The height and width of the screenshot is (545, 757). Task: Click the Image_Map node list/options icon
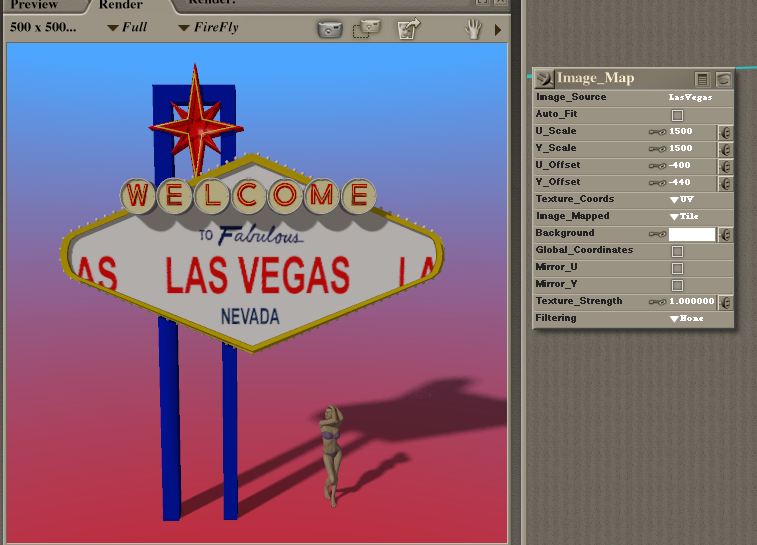pyautogui.click(x=702, y=79)
